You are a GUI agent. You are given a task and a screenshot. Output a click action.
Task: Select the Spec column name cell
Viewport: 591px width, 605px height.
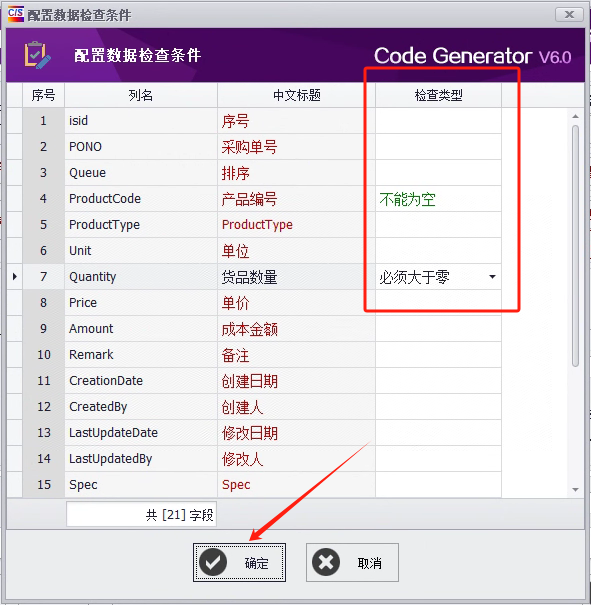141,485
